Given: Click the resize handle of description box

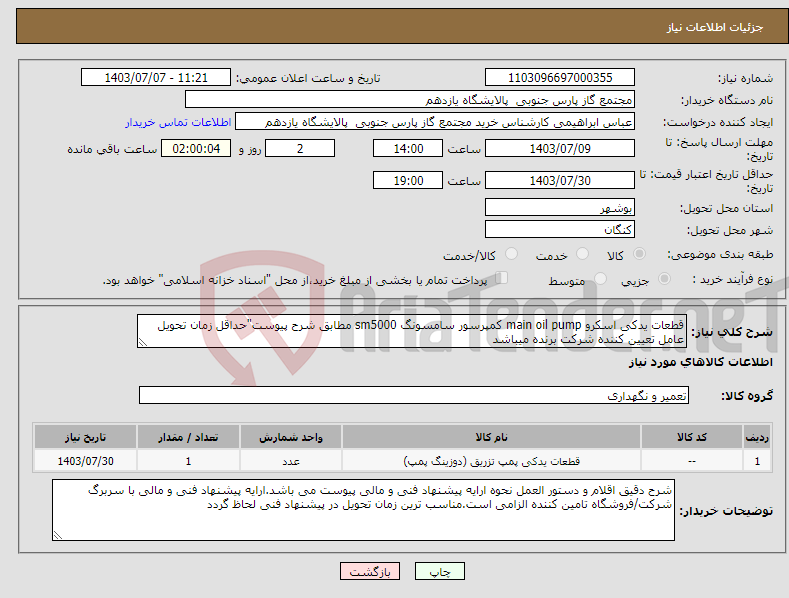Looking at the screenshot, I should (x=143, y=342).
